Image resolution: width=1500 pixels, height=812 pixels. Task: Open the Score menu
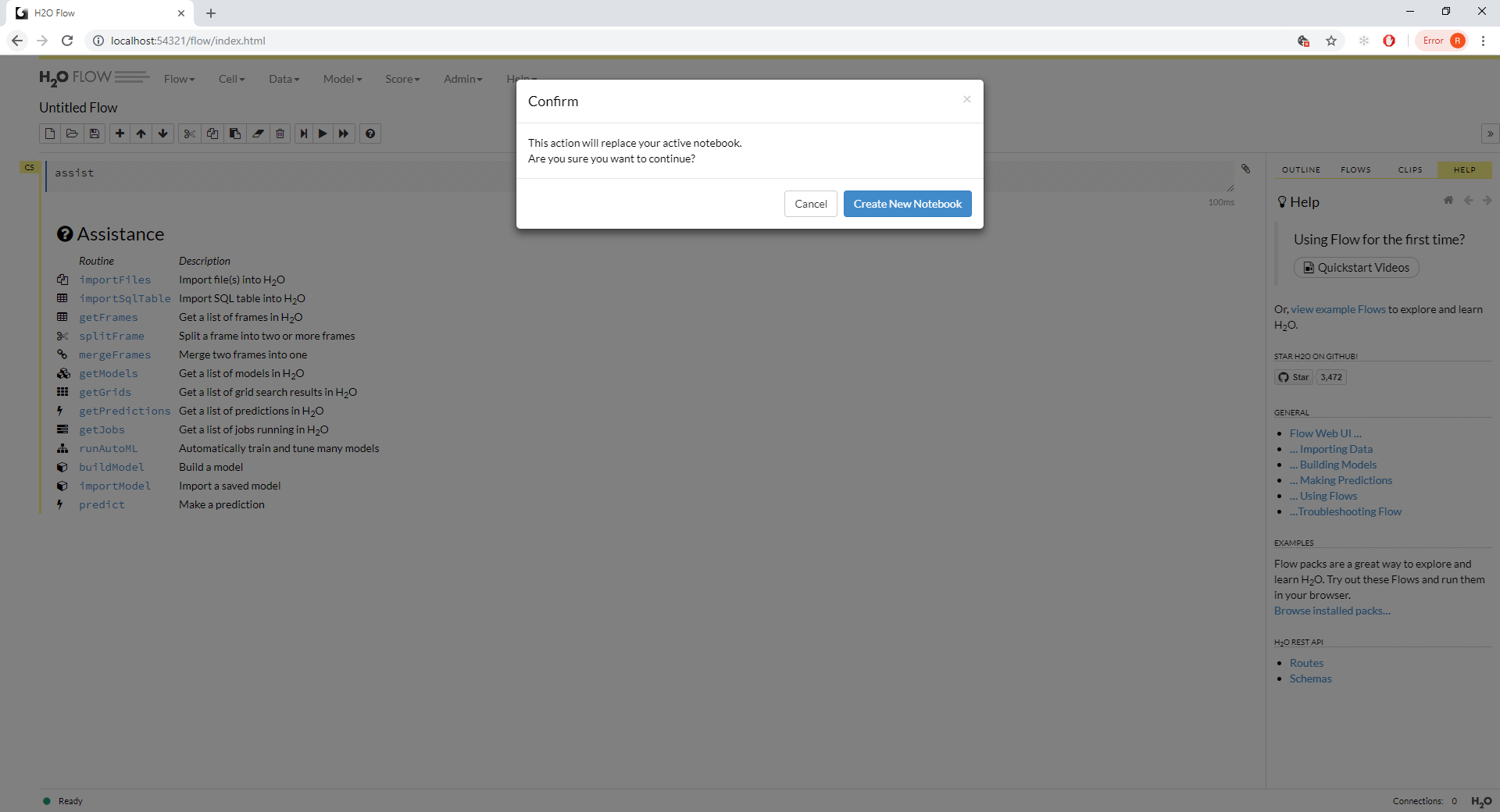[x=402, y=79]
